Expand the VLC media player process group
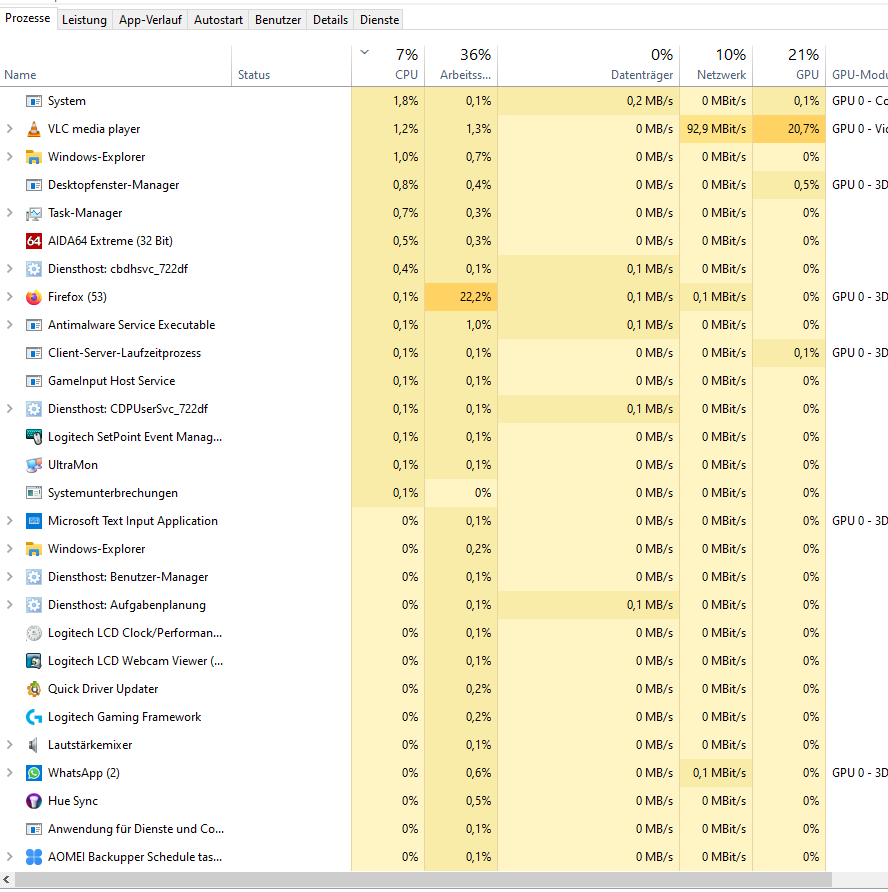This screenshot has height=892, width=888. coord(9,129)
